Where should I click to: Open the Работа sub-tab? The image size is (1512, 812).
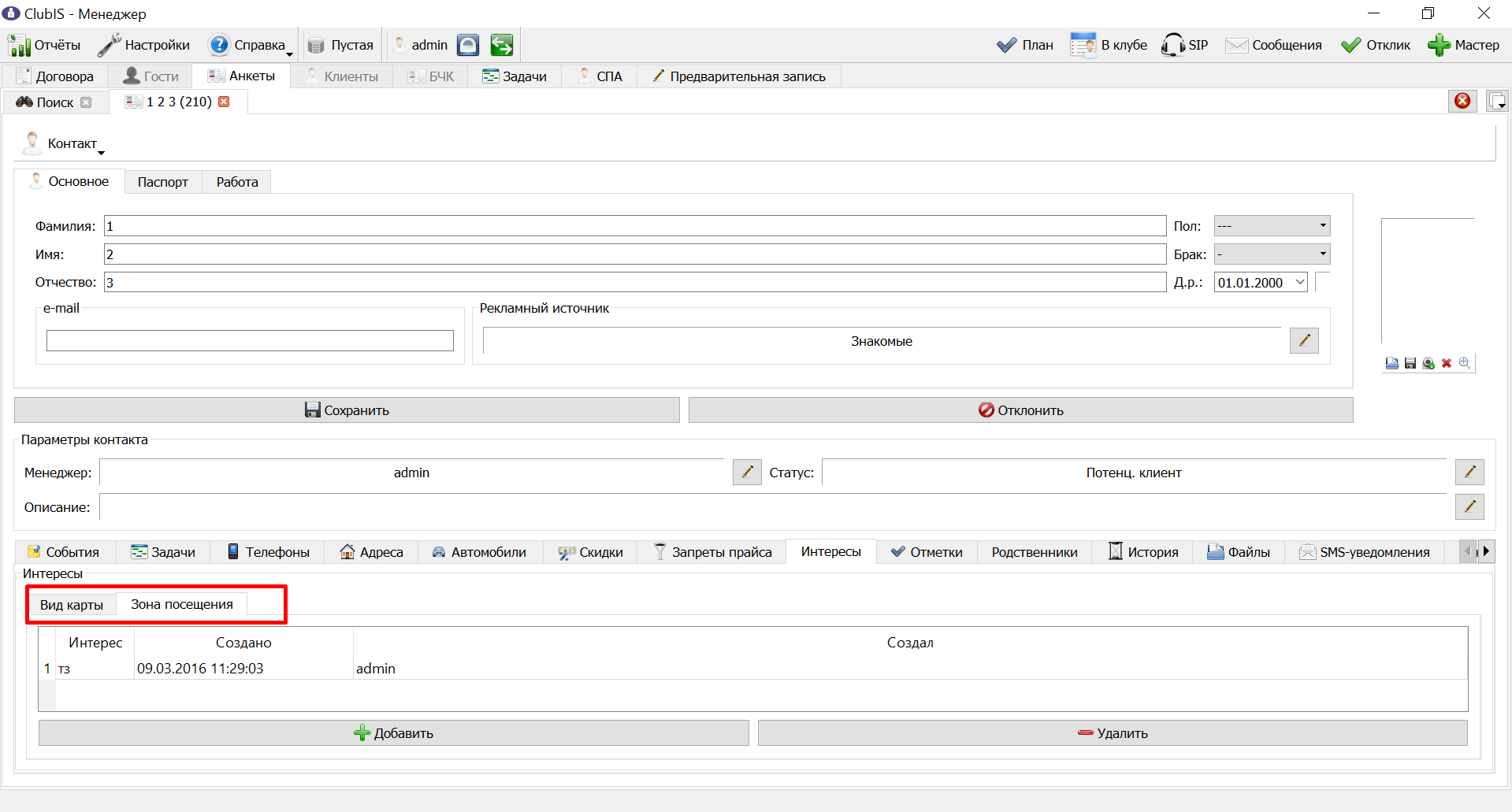(237, 182)
